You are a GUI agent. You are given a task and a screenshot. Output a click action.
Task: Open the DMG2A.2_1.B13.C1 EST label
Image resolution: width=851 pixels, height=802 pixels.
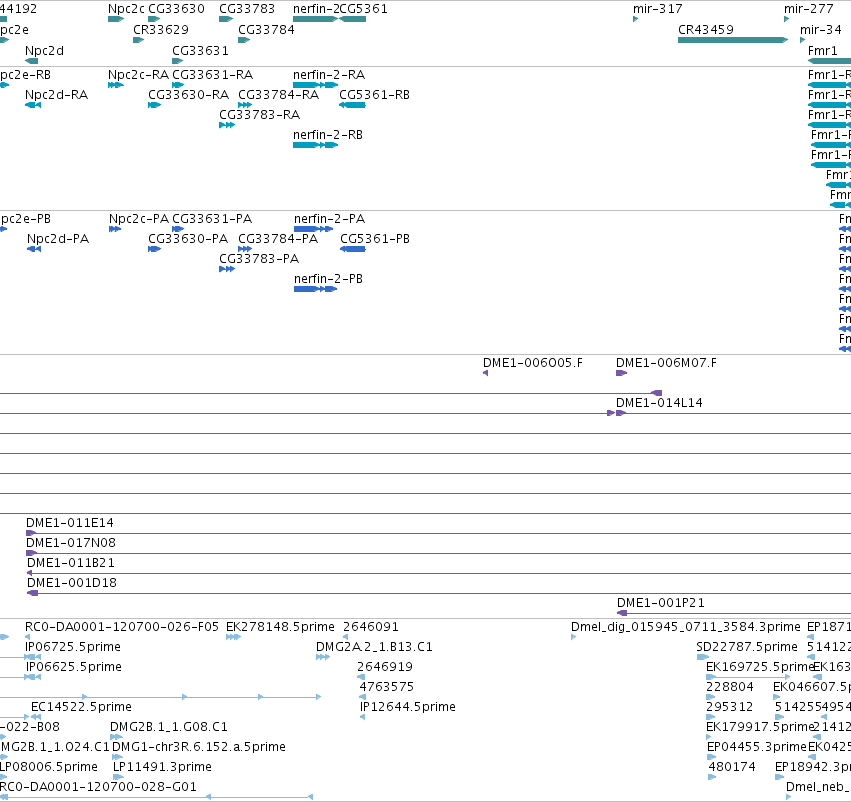(374, 647)
